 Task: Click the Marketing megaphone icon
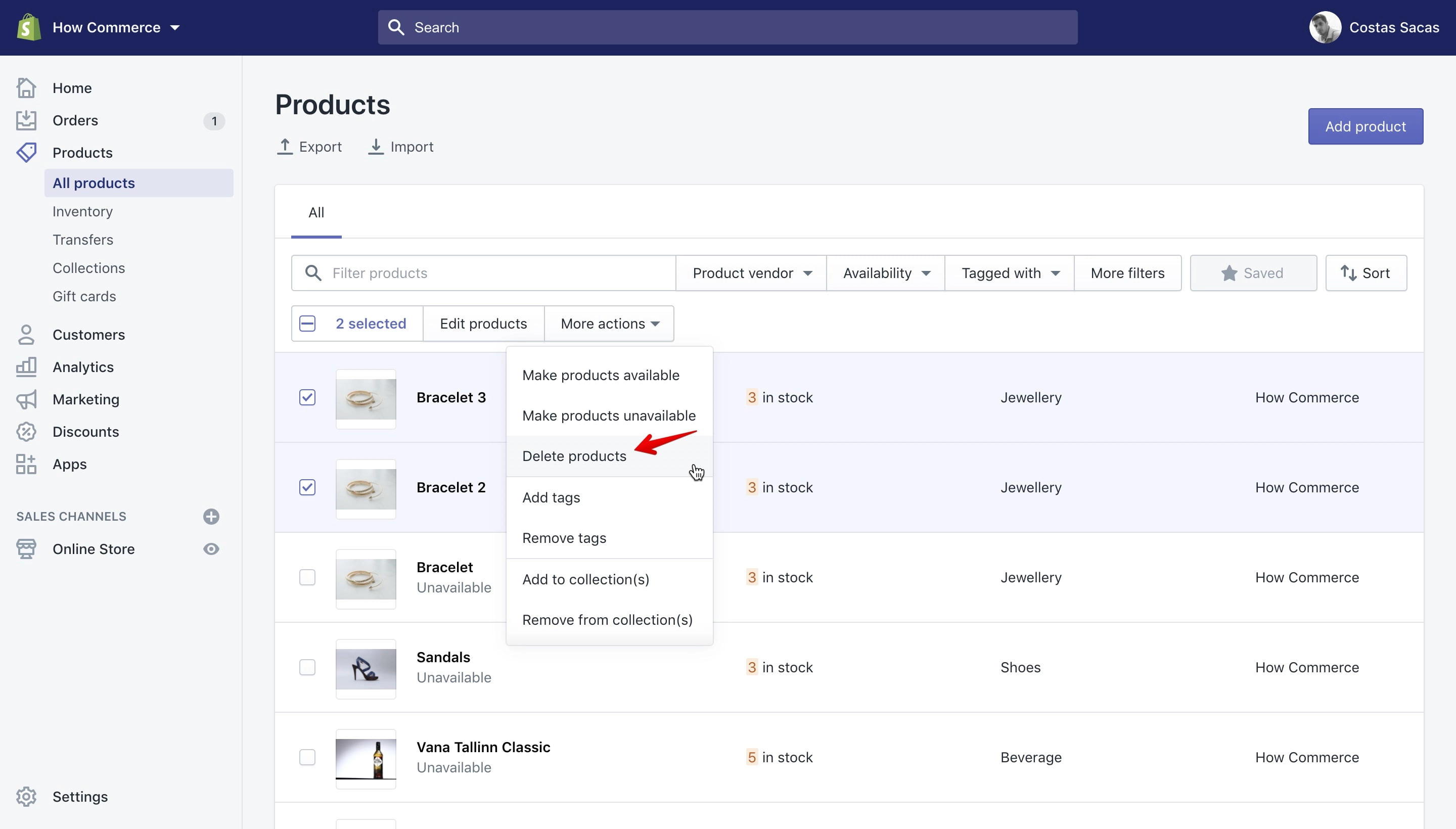click(26, 399)
